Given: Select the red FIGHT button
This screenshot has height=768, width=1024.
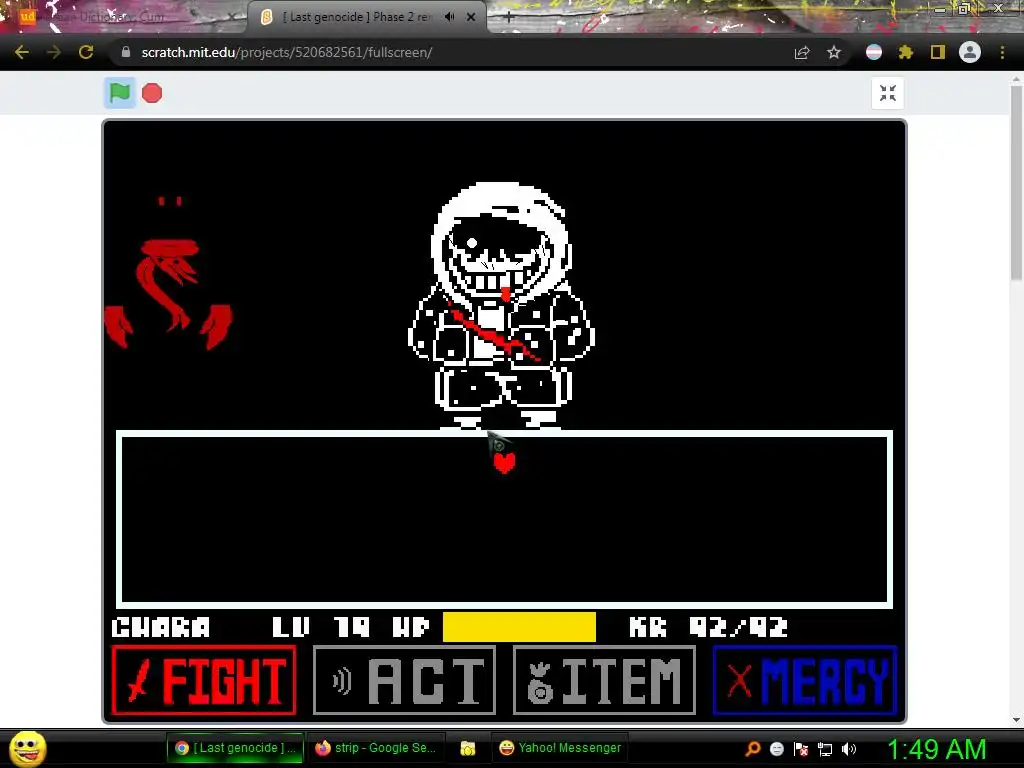Looking at the screenshot, I should click(x=204, y=680).
